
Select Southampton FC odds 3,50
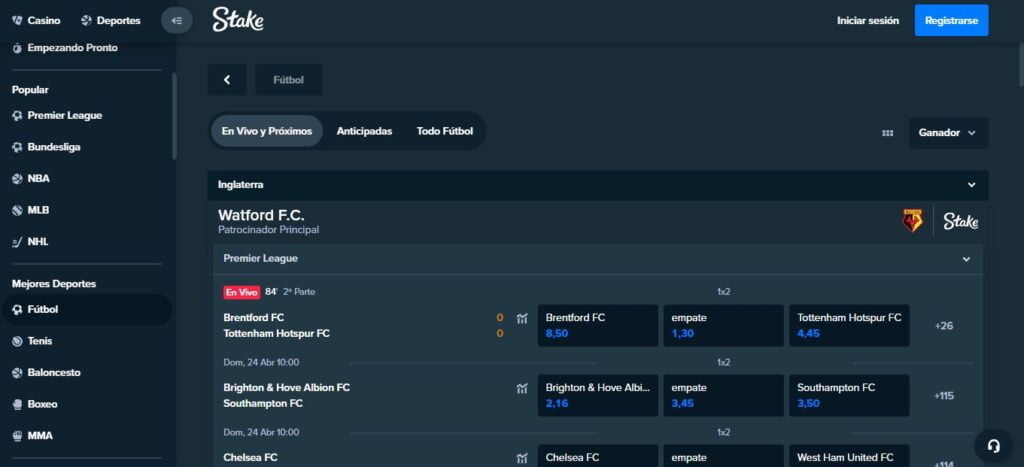(849, 395)
